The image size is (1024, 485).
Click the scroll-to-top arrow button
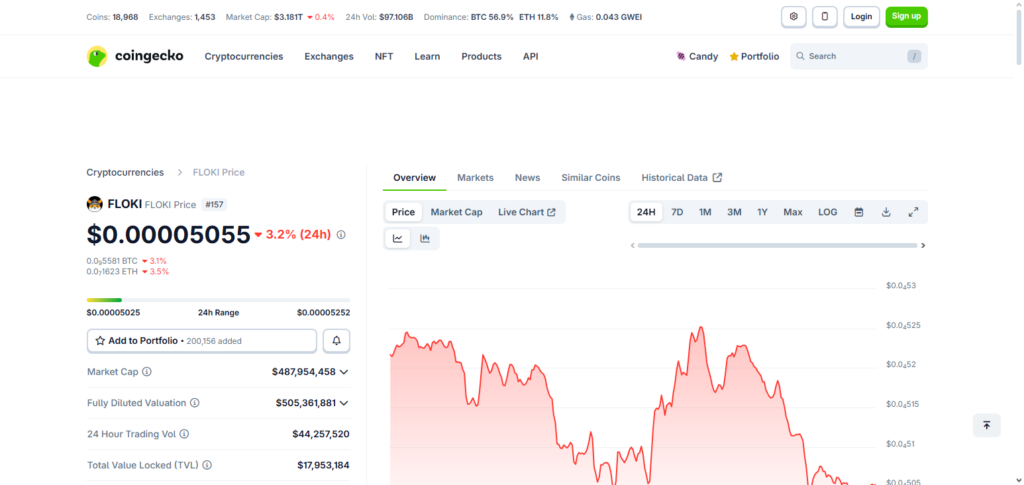tap(986, 425)
